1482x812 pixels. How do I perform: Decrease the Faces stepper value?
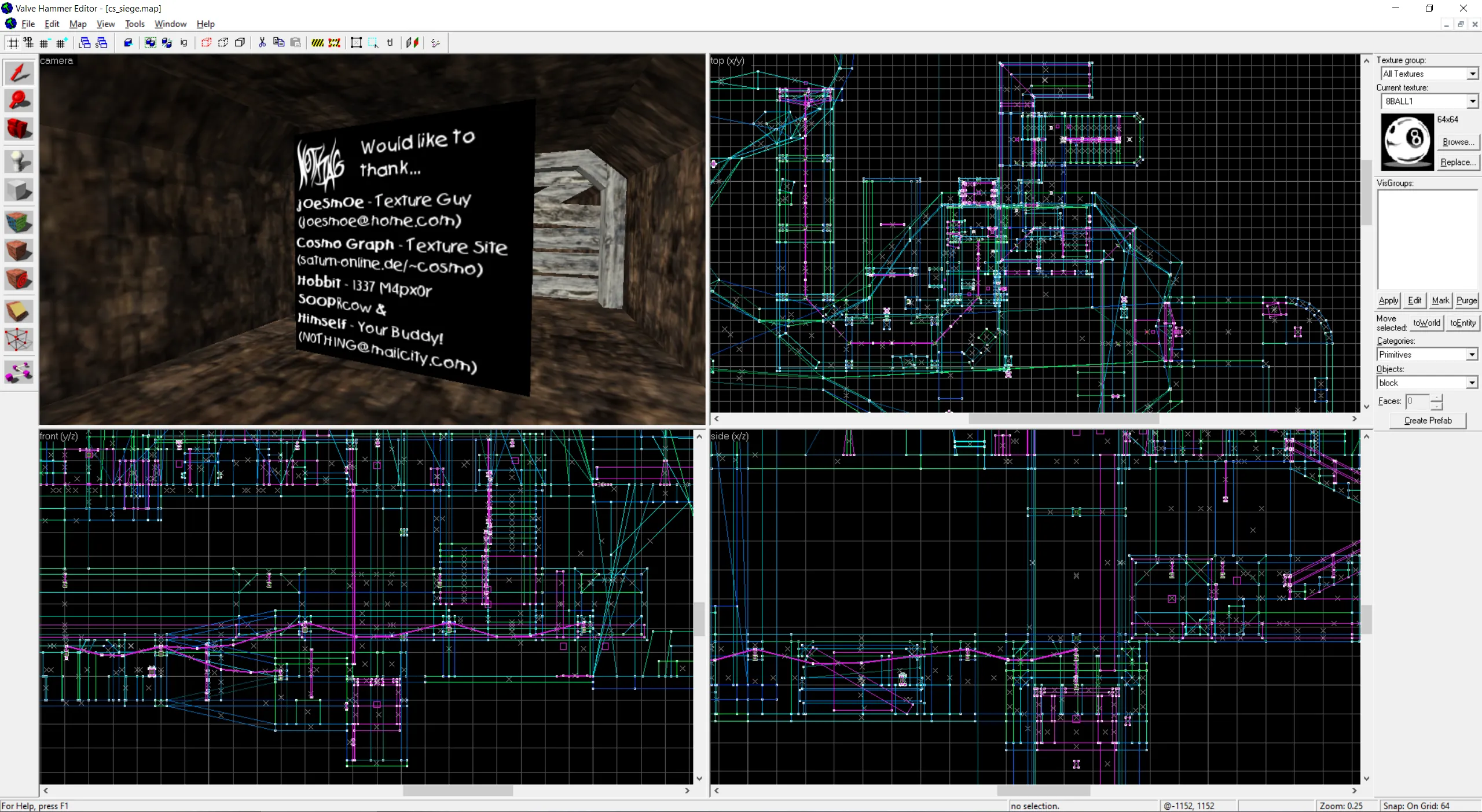[1437, 405]
